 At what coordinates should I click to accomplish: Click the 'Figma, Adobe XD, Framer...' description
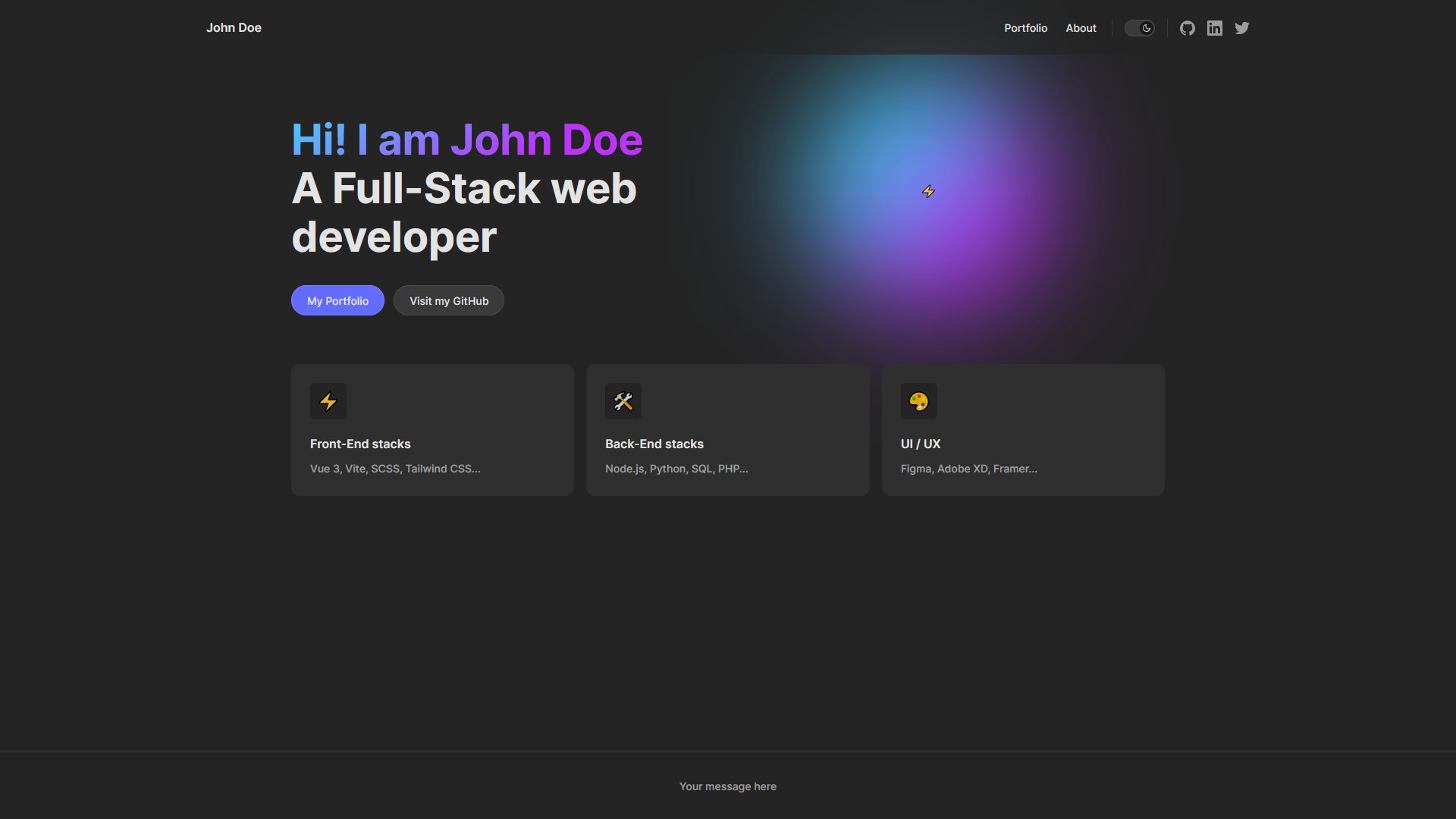click(x=968, y=469)
